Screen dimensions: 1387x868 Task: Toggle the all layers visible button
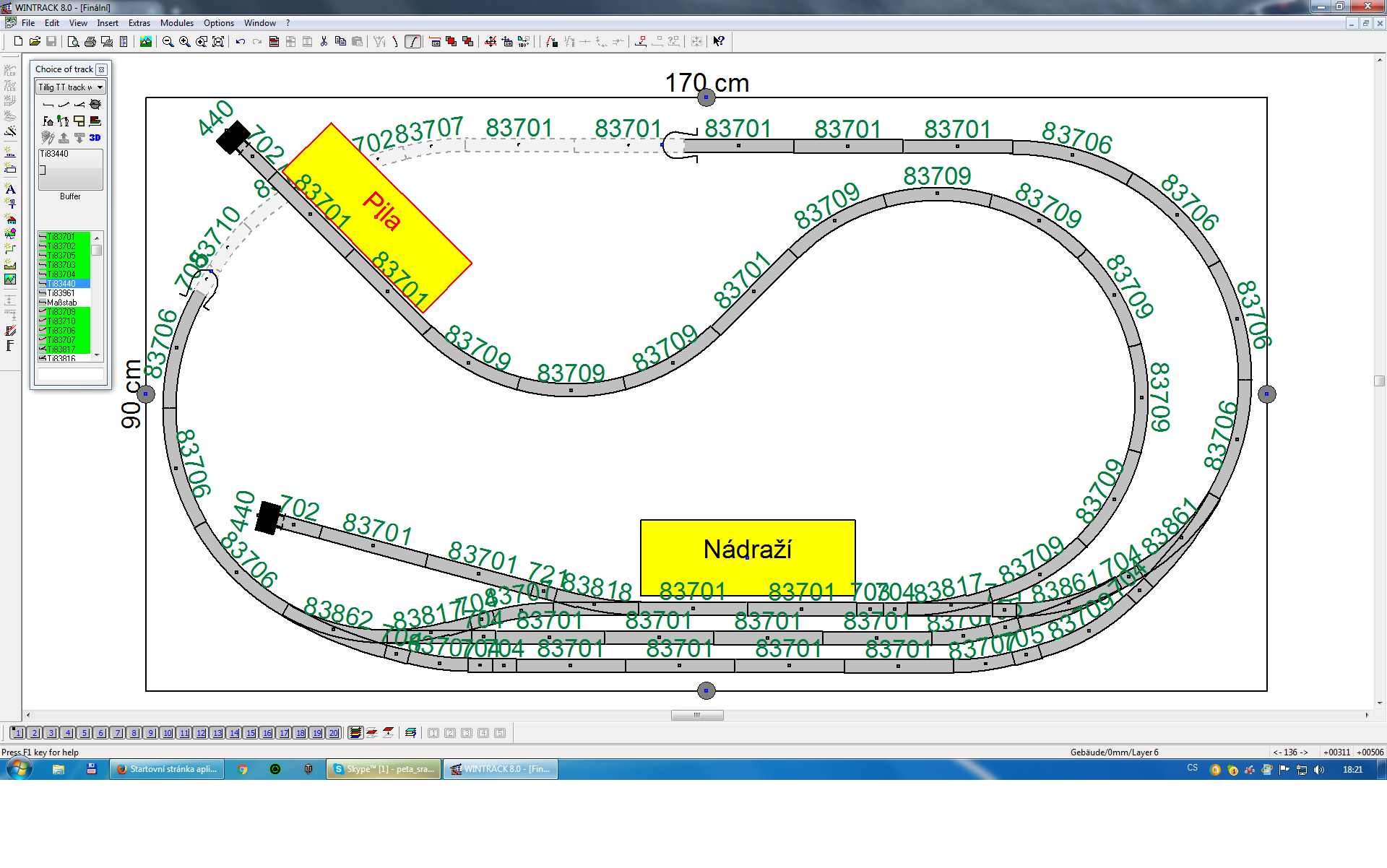pyautogui.click(x=355, y=733)
